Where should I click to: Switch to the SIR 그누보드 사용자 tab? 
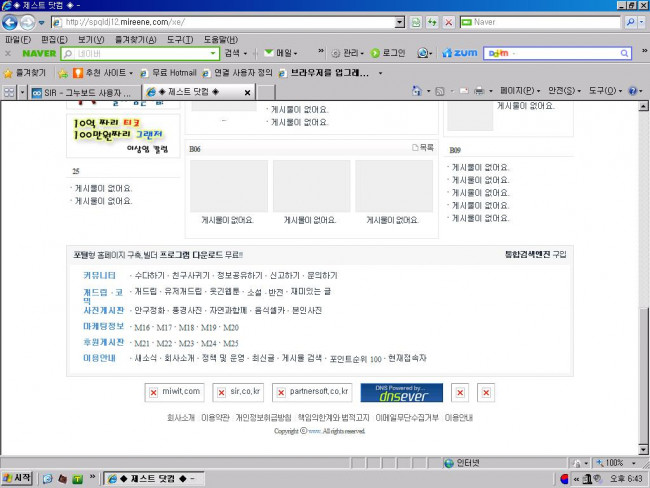(81, 92)
